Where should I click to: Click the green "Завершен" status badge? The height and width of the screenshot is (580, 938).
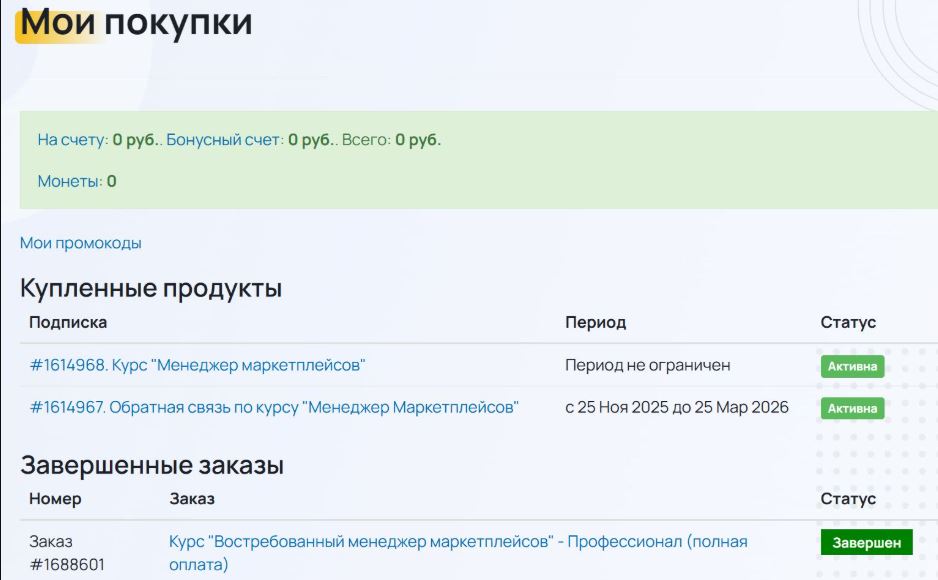click(866, 543)
